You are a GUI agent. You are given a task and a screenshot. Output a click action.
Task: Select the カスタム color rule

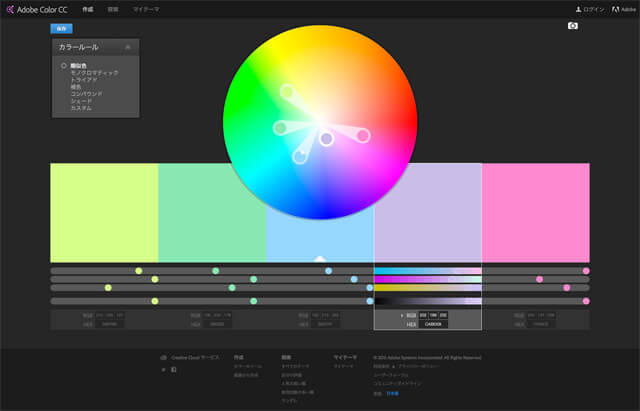click(x=81, y=108)
